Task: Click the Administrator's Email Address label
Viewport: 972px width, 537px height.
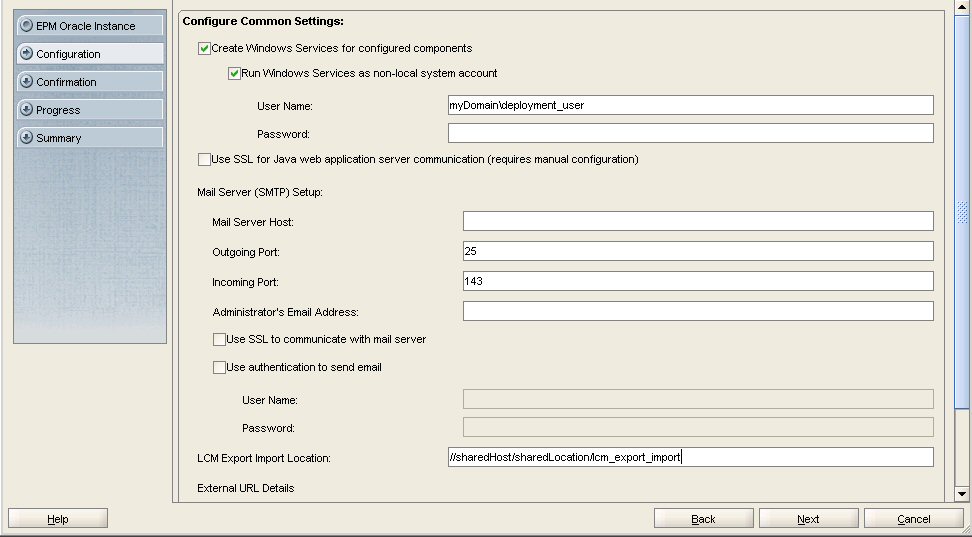Action: pyautogui.click(x=285, y=312)
